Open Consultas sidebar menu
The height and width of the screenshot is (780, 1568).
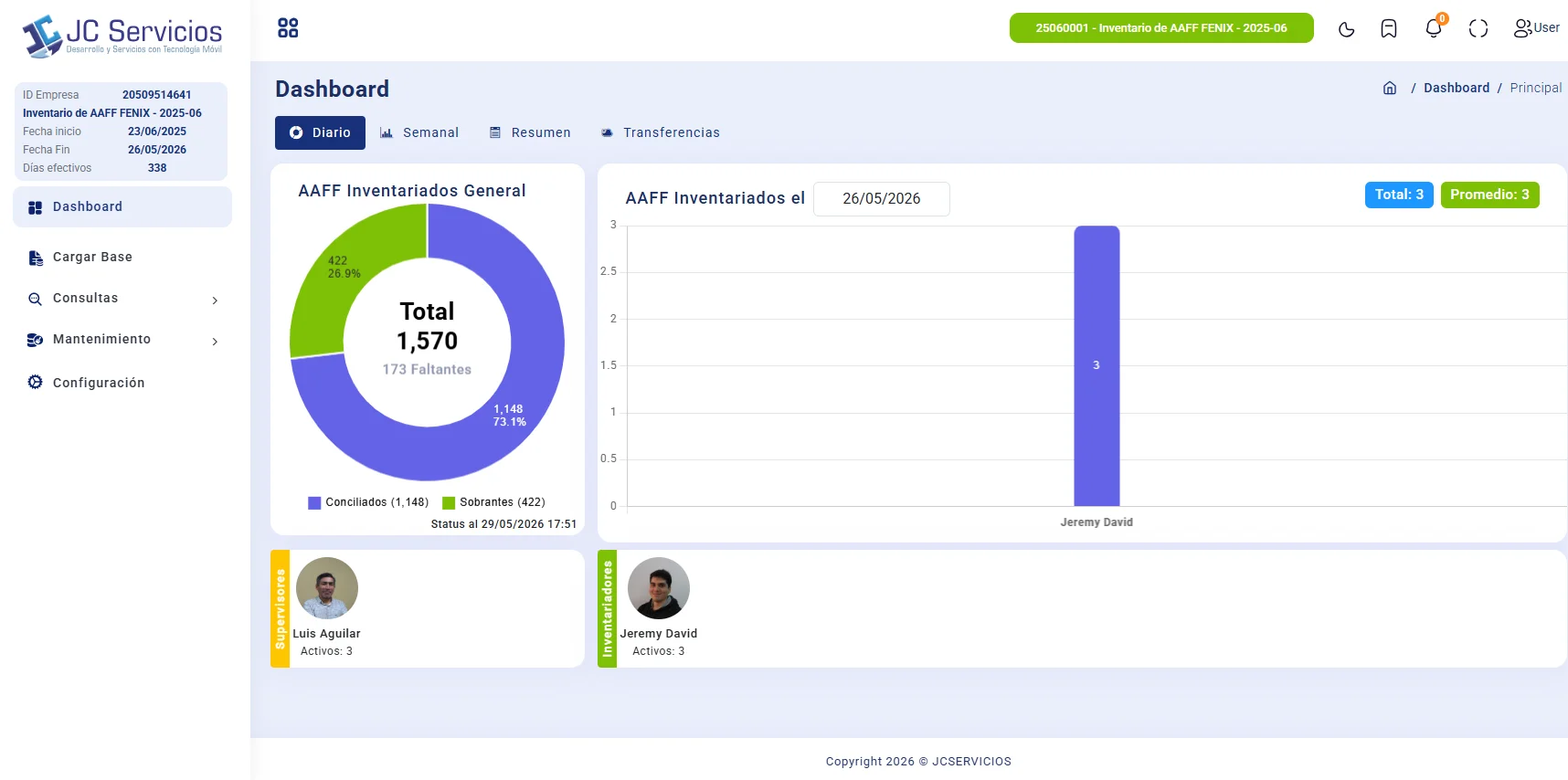pos(122,299)
